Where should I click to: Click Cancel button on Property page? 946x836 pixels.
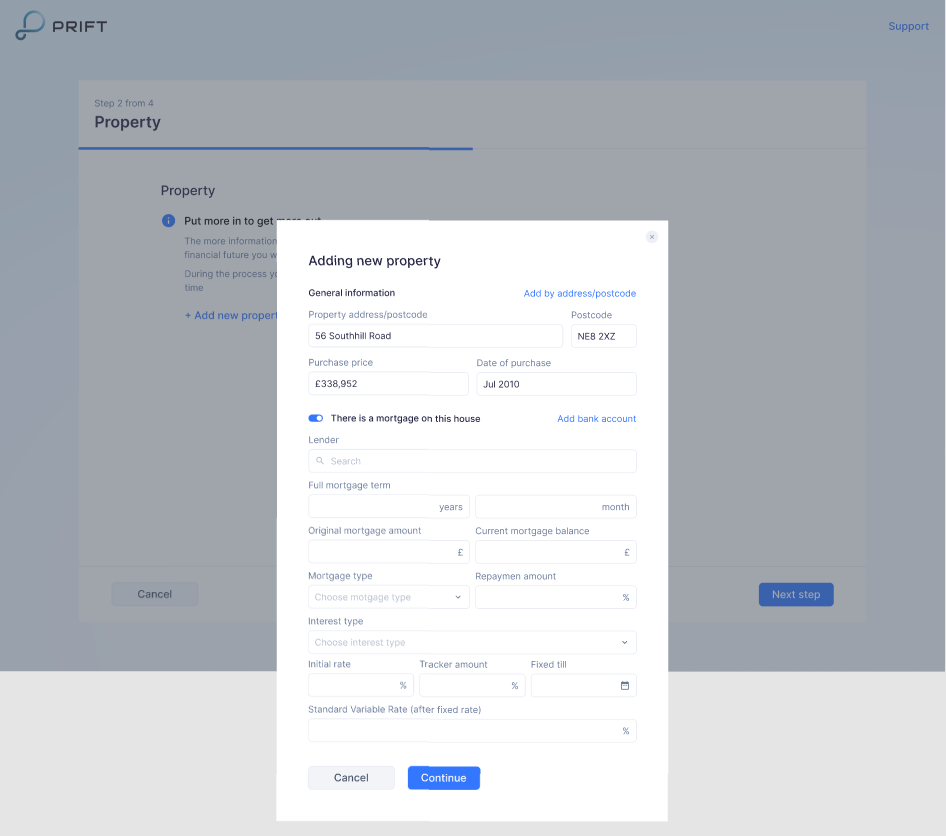point(154,594)
